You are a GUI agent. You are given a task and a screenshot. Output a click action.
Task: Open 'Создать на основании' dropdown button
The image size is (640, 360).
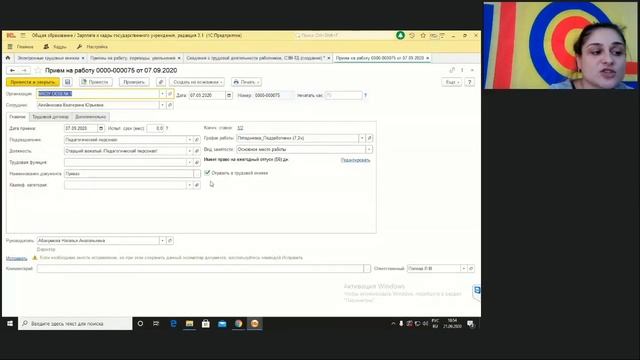coord(197,82)
